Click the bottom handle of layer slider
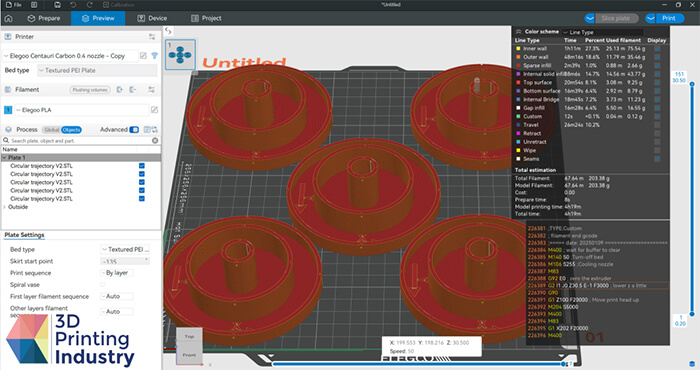Image resolution: width=700 pixels, height=370 pixels. click(x=692, y=314)
